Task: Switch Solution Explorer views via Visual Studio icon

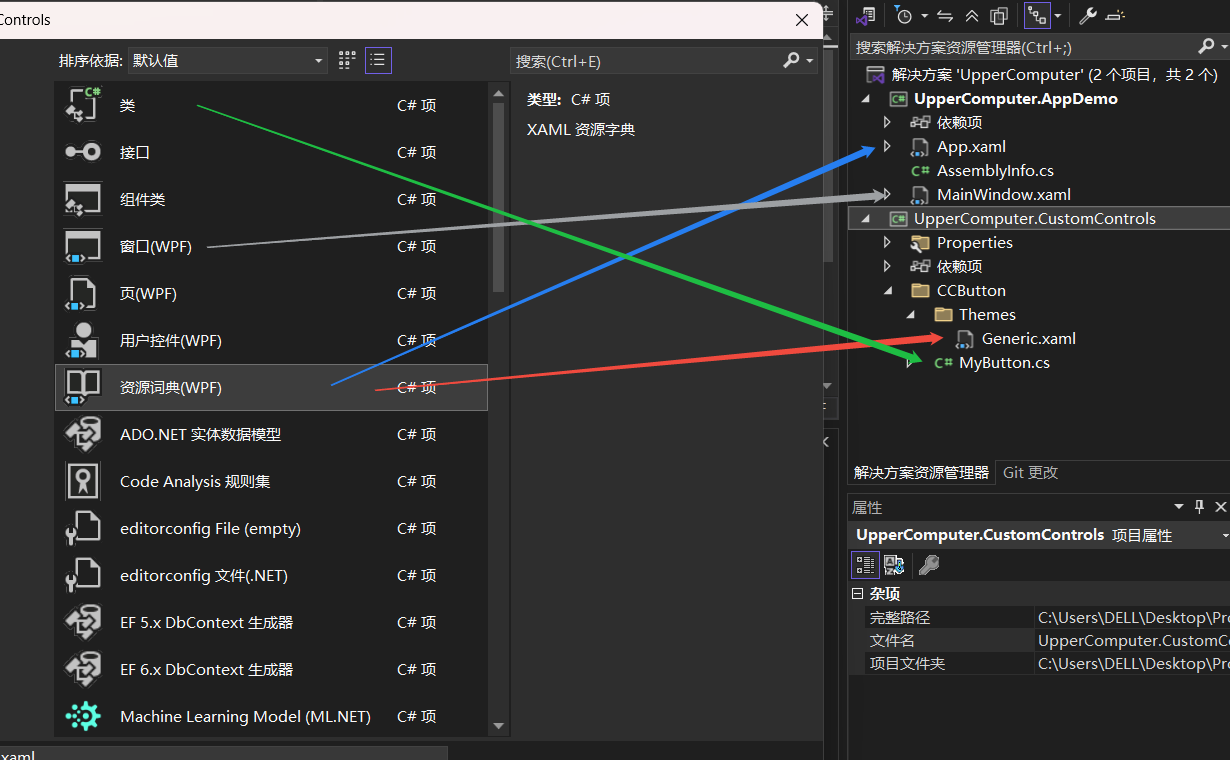Action: click(866, 16)
